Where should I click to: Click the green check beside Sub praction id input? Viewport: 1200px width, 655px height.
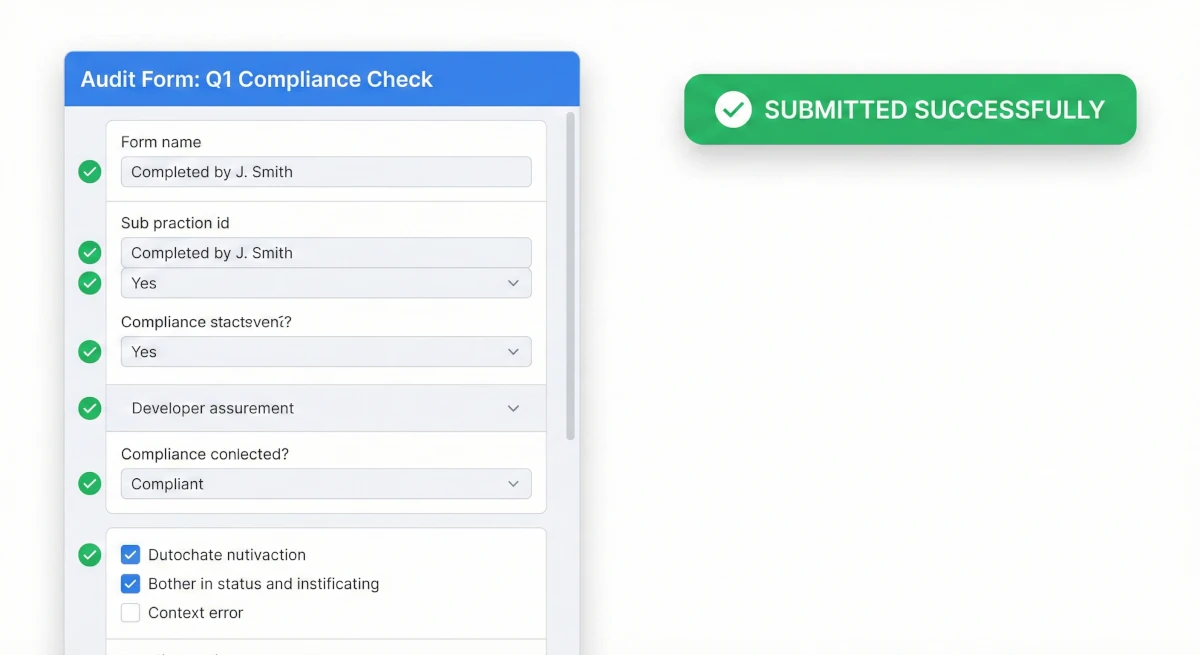pos(90,252)
